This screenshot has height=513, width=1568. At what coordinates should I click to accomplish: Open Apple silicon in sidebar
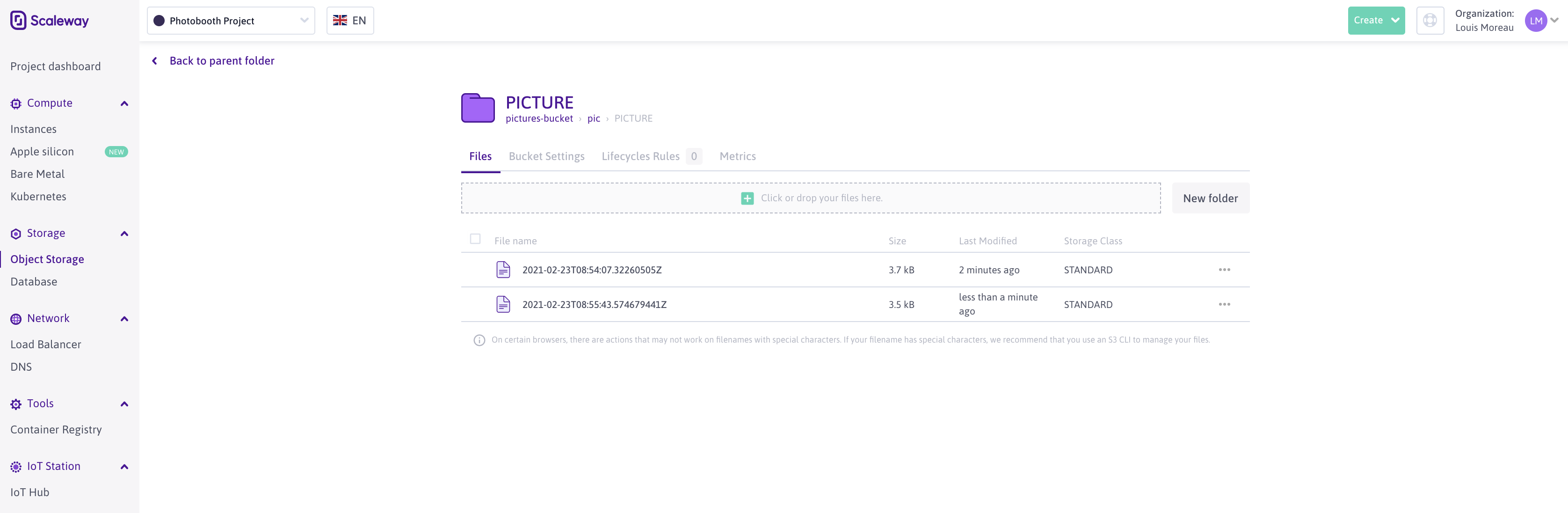[x=42, y=152]
